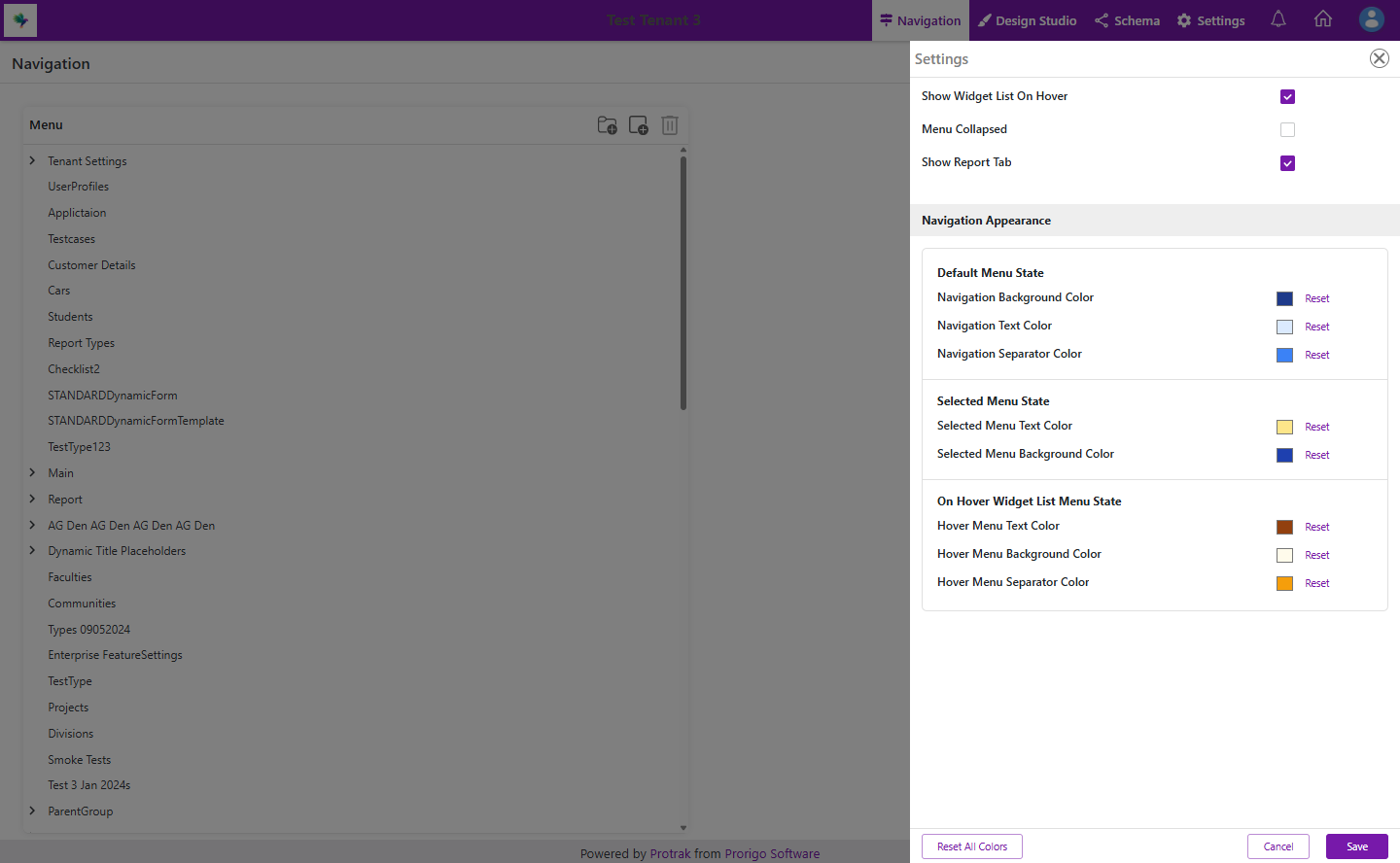Toggle the Show Report Tab checkbox

click(1287, 163)
